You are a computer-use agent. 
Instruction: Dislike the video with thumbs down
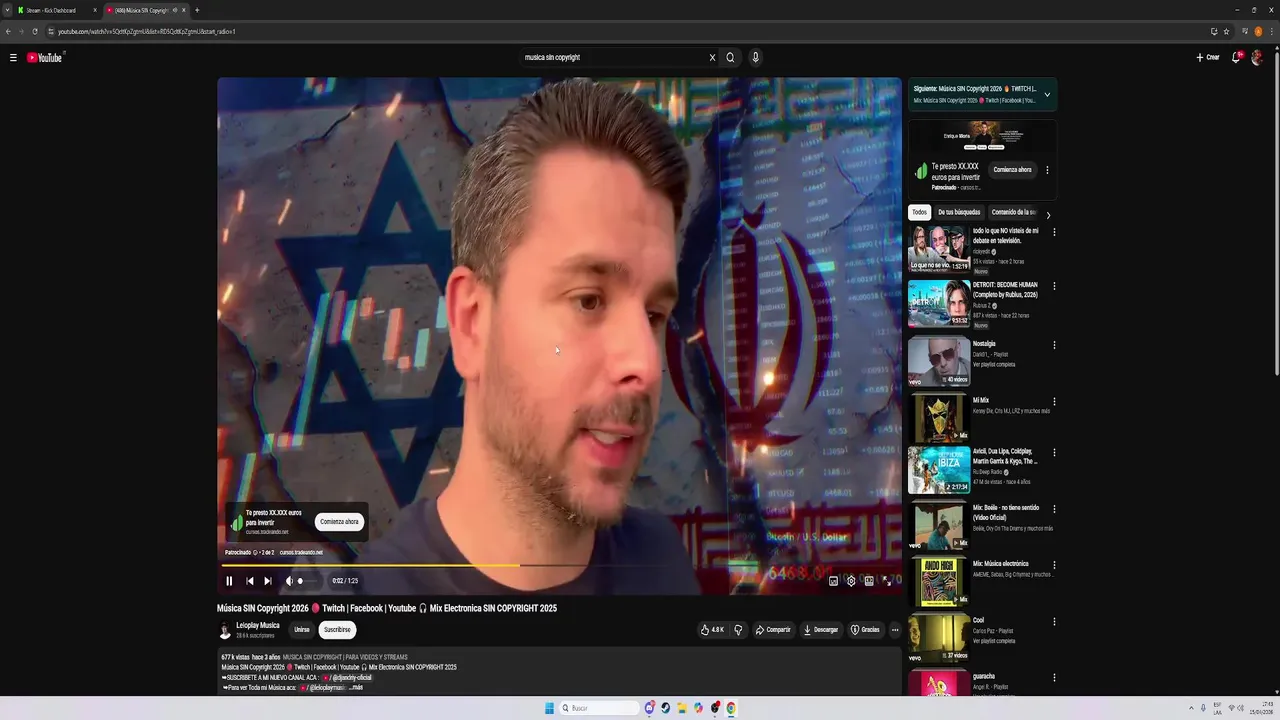(x=738, y=630)
